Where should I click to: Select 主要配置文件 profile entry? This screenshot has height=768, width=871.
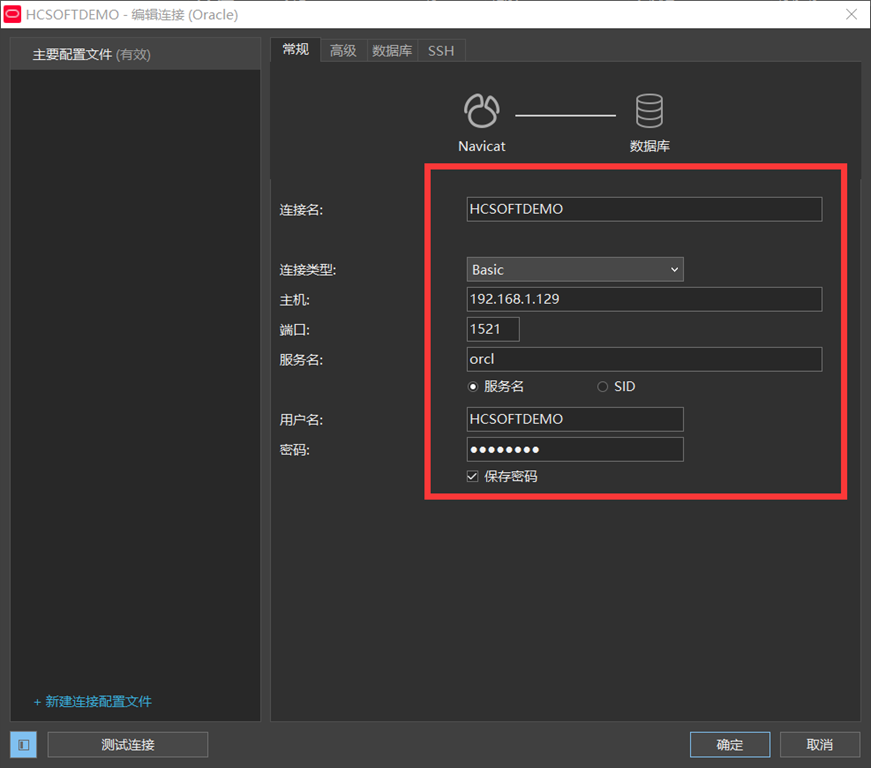point(136,54)
